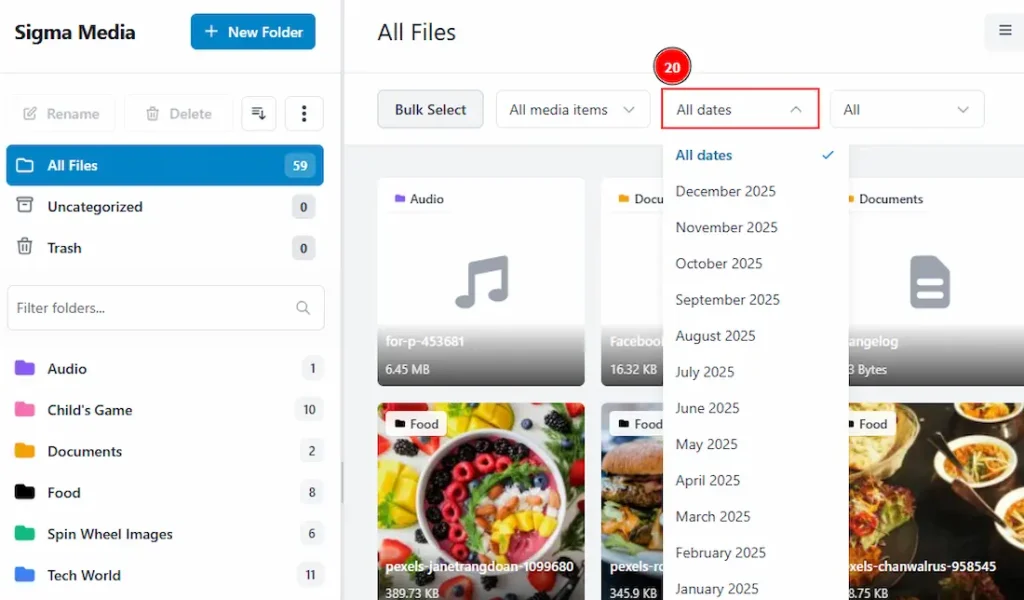1024x600 pixels.
Task: Collapse the All dates dropdown
Action: point(739,109)
